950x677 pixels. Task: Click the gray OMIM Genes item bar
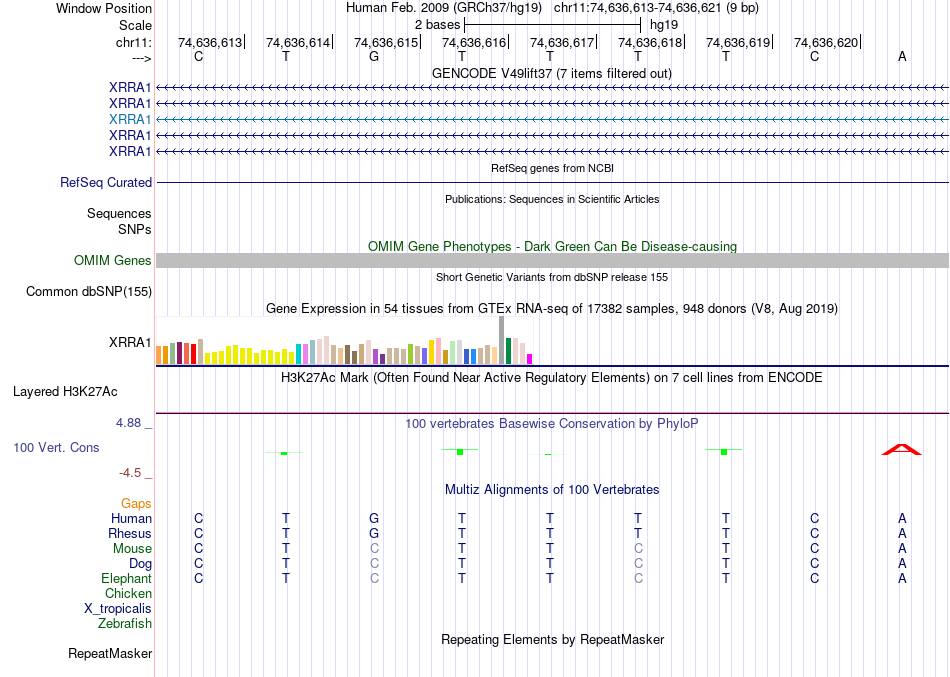click(x=553, y=261)
